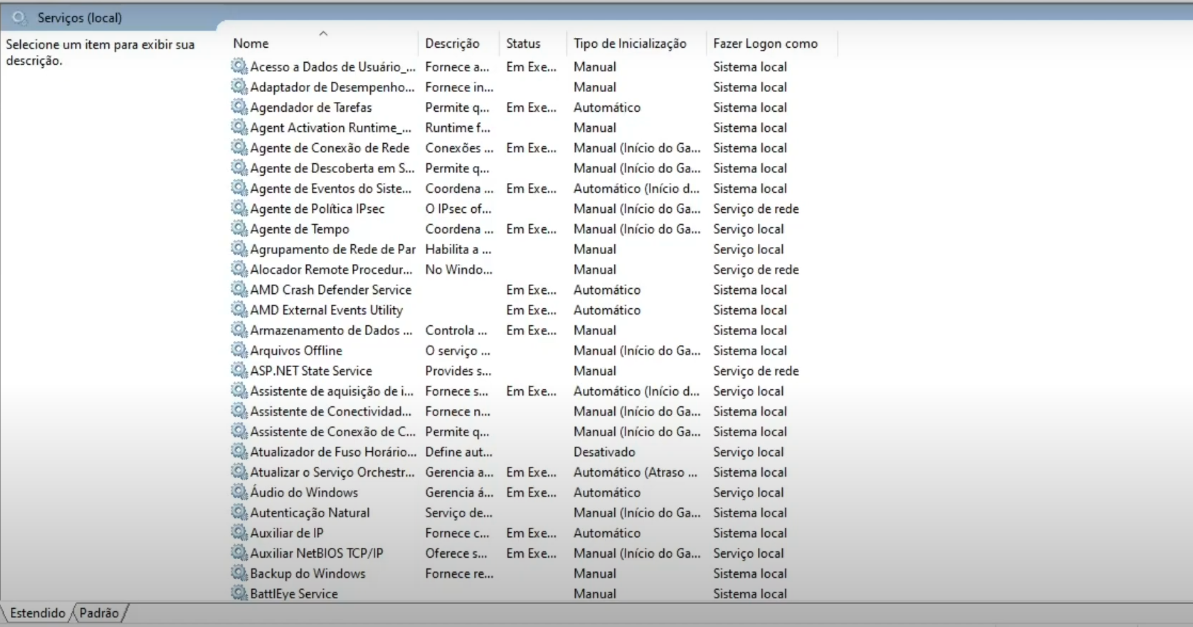Click gear icon of Arquivos Offline
This screenshot has height=627, width=1193.
click(239, 351)
